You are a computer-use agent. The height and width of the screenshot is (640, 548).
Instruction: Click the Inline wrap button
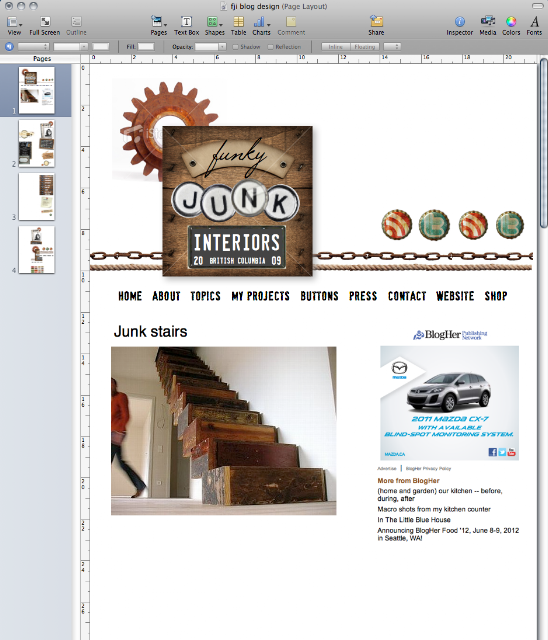(335, 47)
